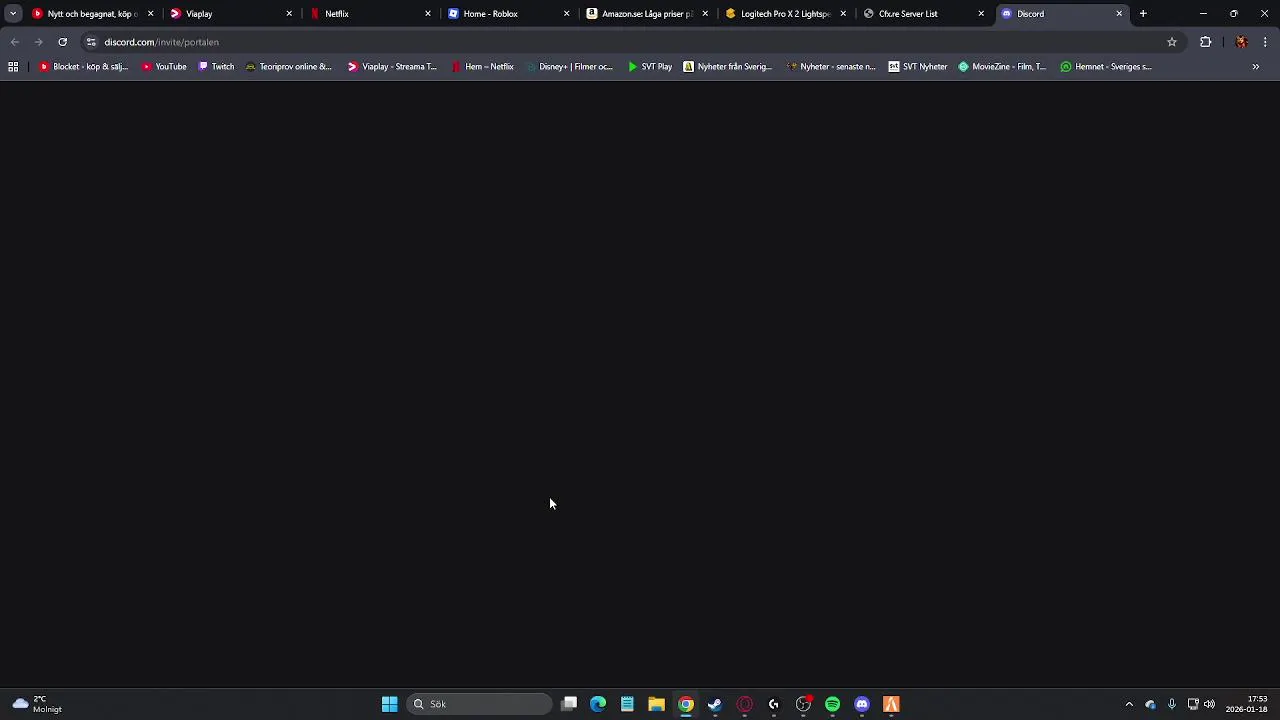
Task: Open the Teoriprov online bookmark
Action: pos(288,67)
